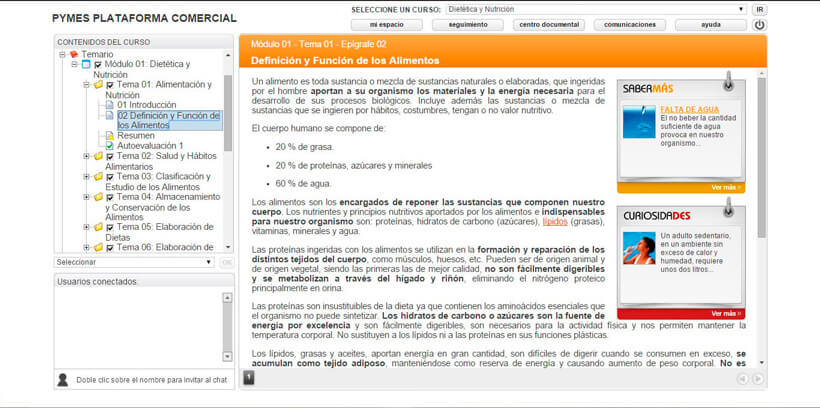Click the main content scroll down arrow

(761, 362)
